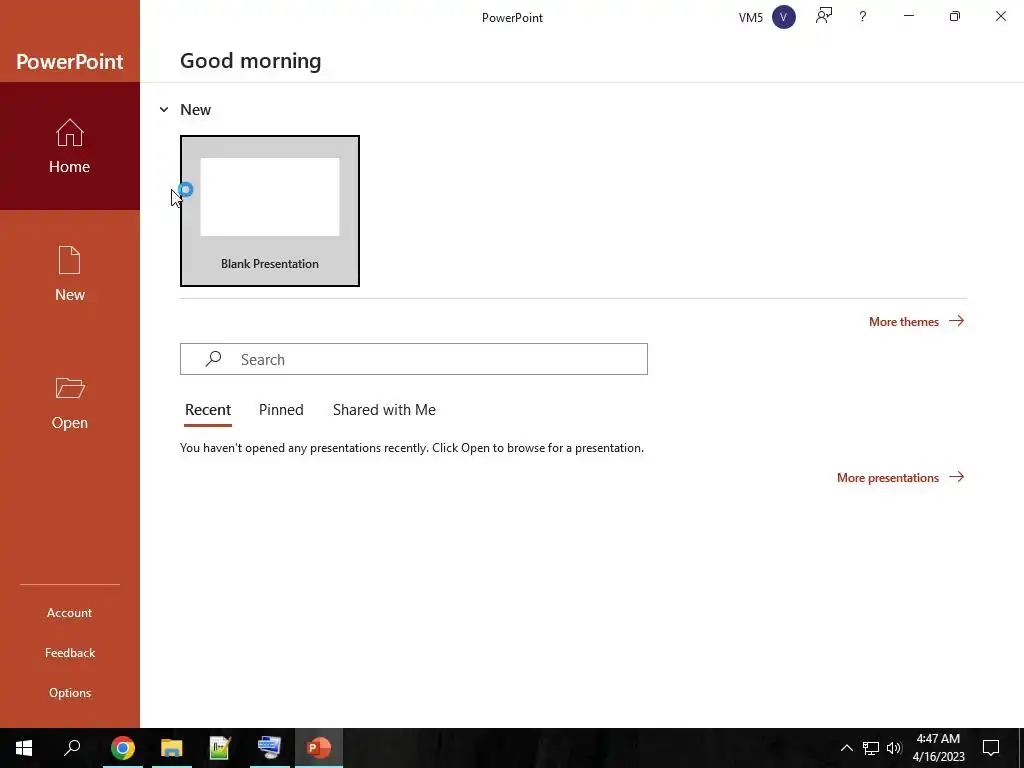
Task: Click the More presentations link
Action: (901, 477)
